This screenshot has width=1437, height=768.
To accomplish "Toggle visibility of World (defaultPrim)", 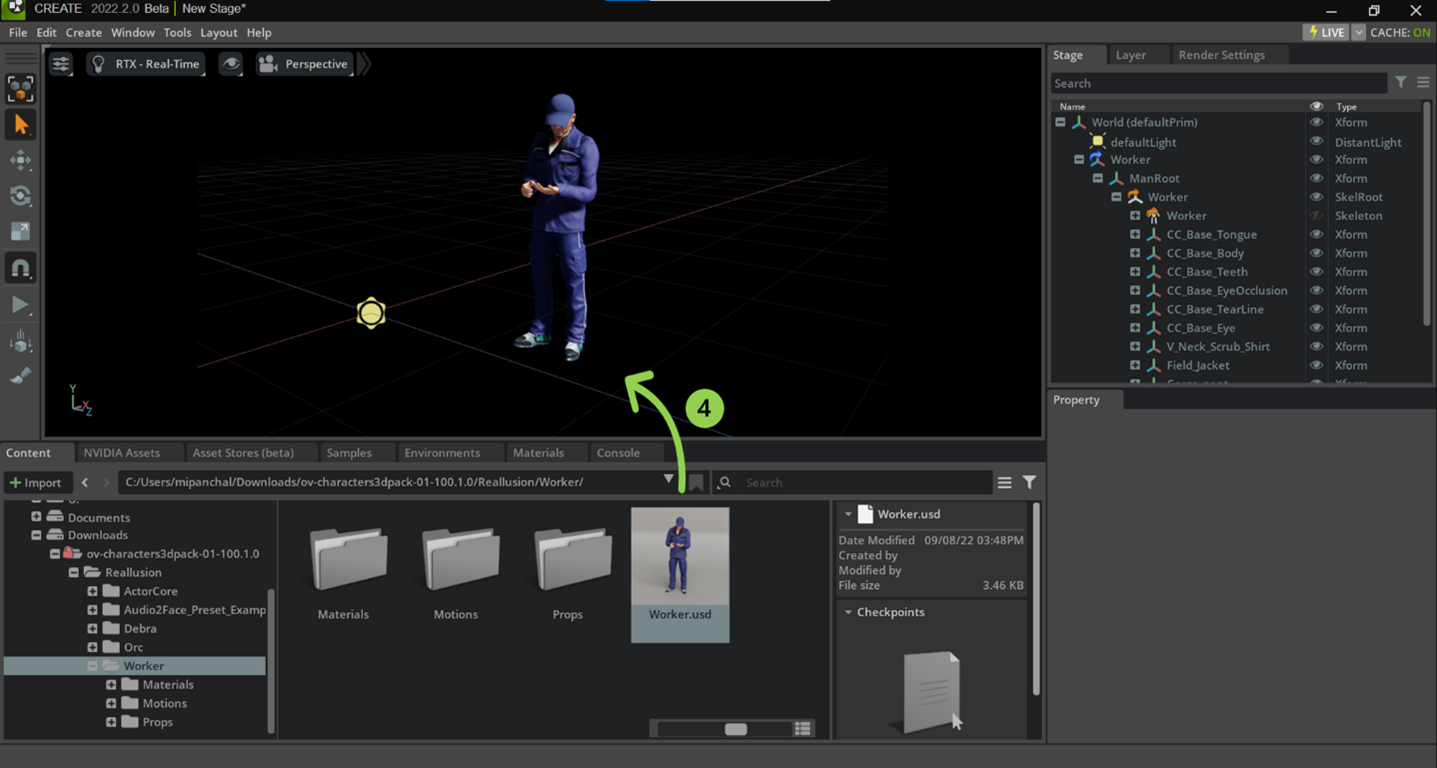I will [1316, 122].
